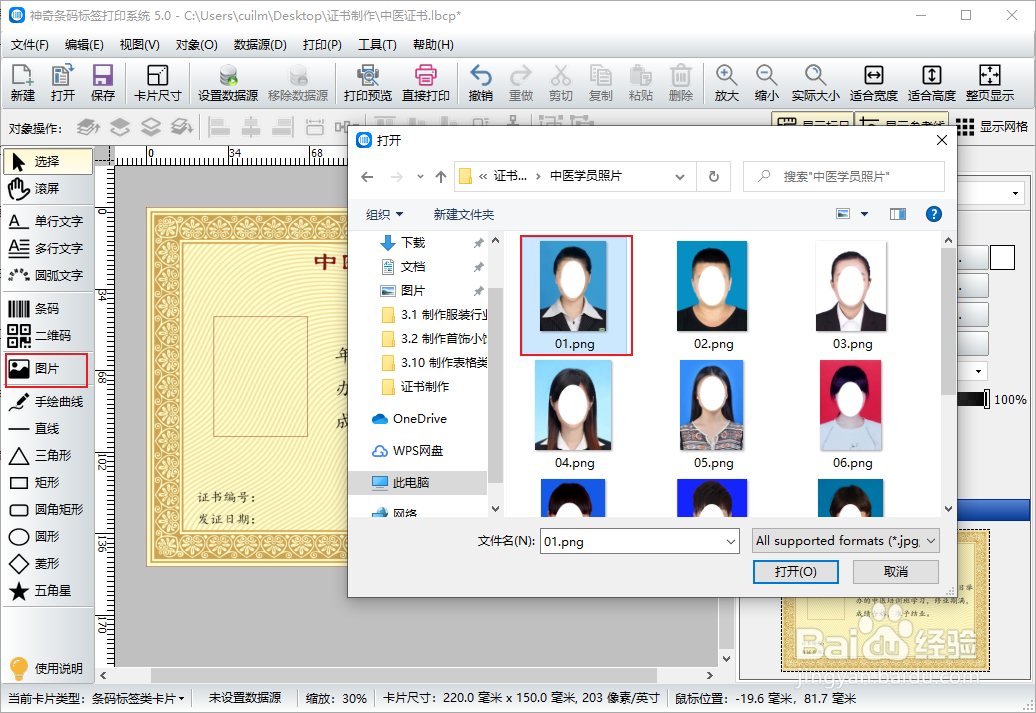
Task: Open the Tools (工具) menu
Action: point(377,45)
